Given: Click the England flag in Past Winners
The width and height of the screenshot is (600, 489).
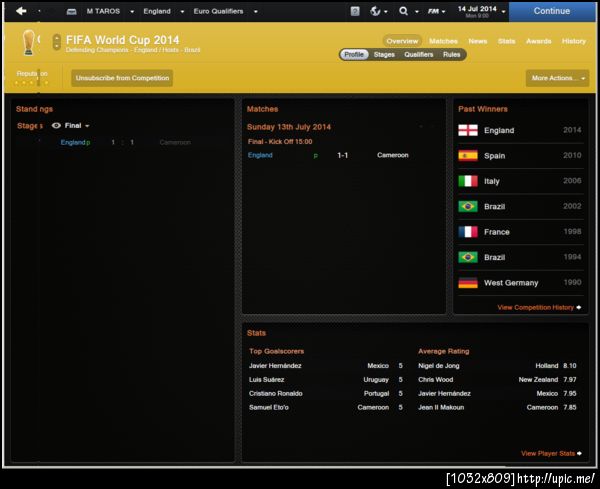Looking at the screenshot, I should pos(468,130).
